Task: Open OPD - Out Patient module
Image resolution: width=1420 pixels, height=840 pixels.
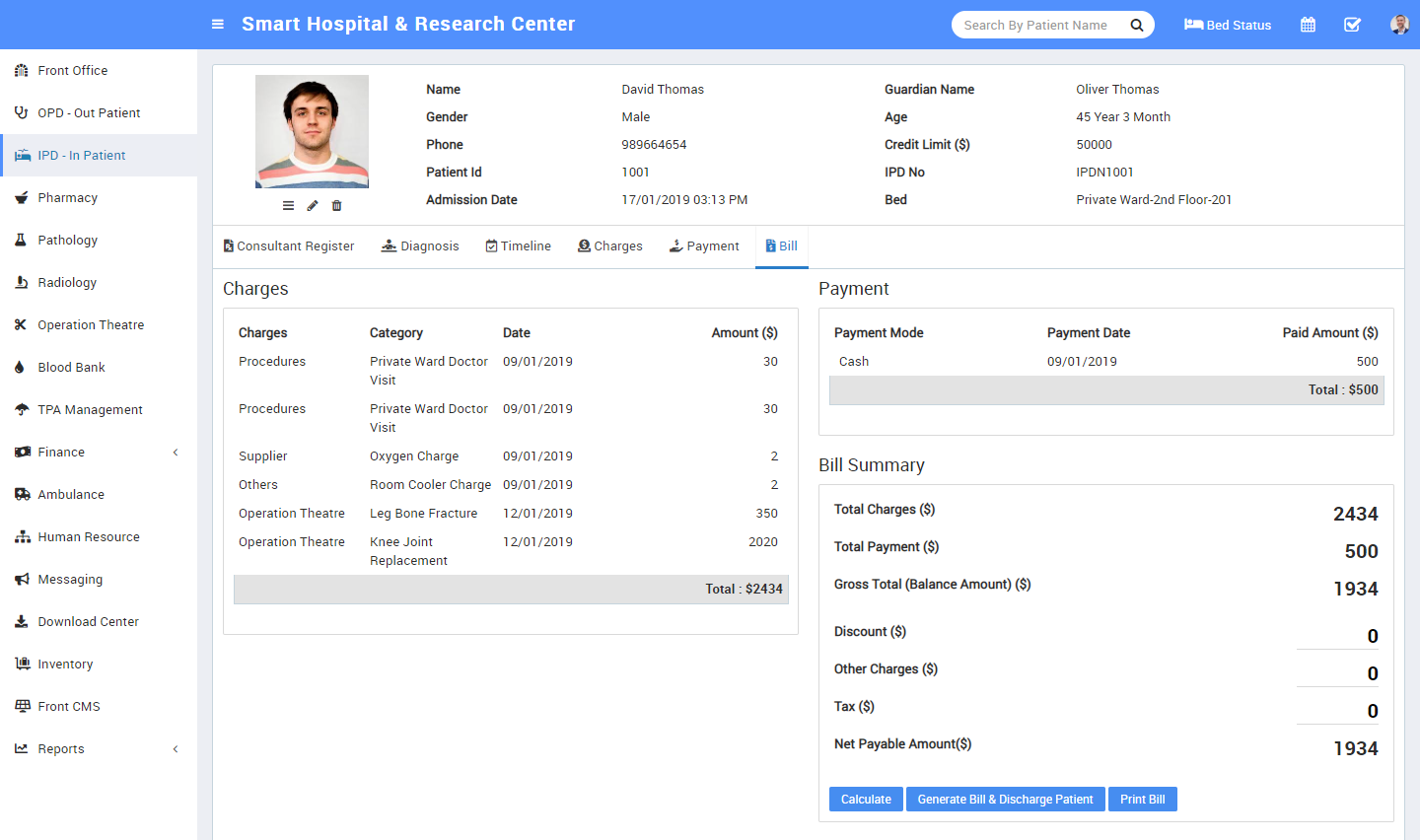Action: click(99, 113)
